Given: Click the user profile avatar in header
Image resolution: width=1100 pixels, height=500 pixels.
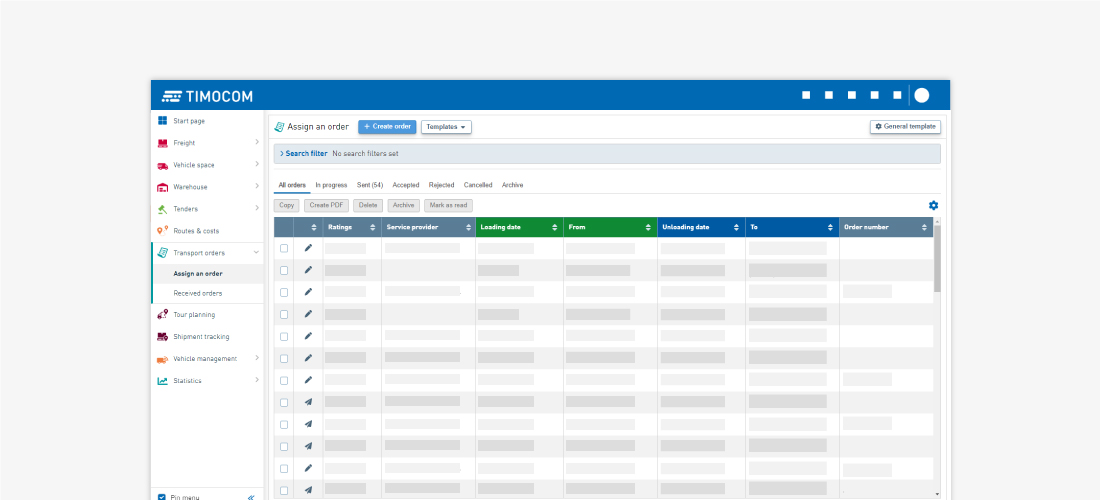Looking at the screenshot, I should tap(922, 95).
